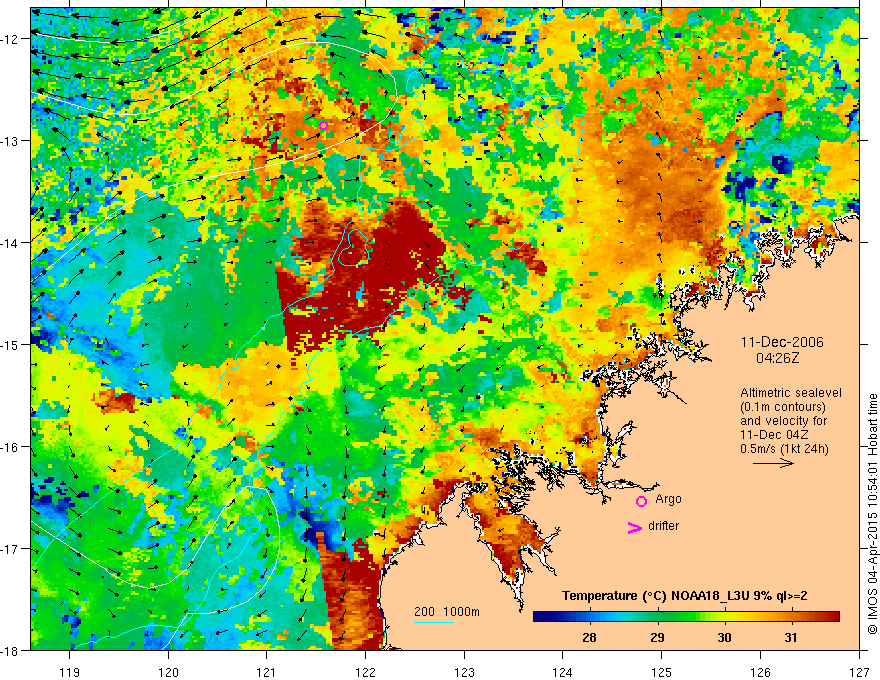Click the '-17' latitude label
The height and width of the screenshot is (680, 880).
(x=10, y=549)
